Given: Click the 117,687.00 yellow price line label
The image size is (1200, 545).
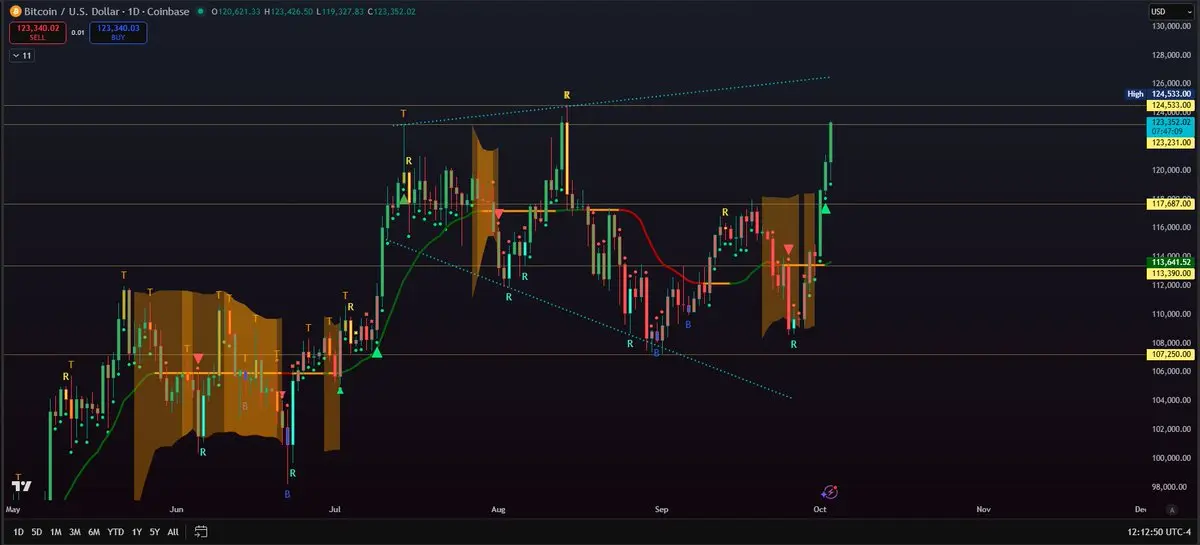Looking at the screenshot, I should point(1170,203).
